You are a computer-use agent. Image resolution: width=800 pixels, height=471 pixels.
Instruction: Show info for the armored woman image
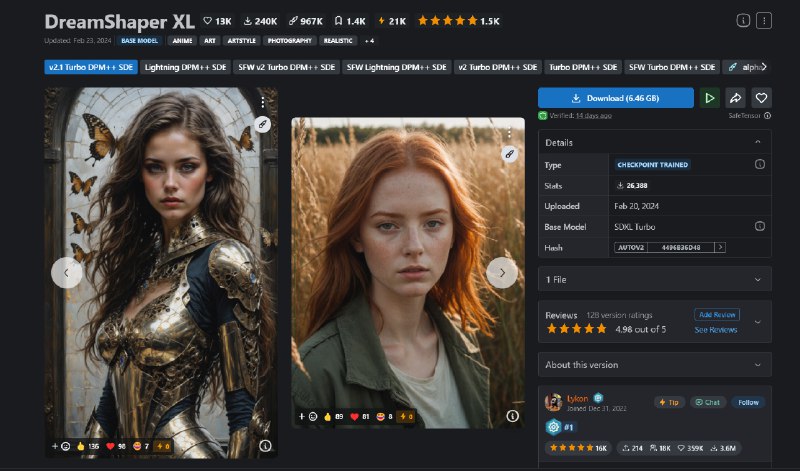click(265, 446)
